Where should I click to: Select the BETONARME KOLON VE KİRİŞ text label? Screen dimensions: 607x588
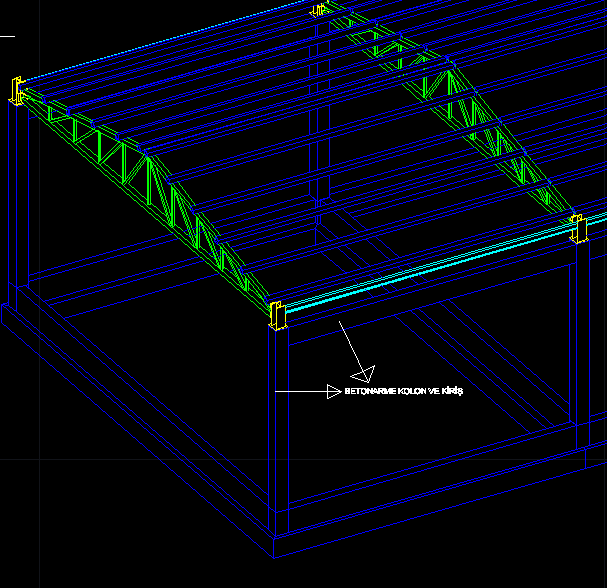pyautogui.click(x=403, y=392)
